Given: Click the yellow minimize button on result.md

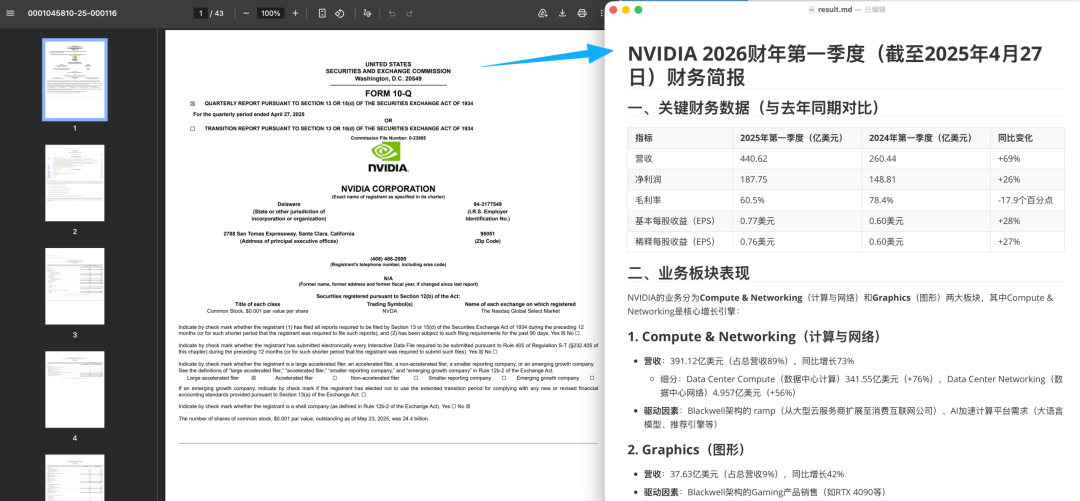Looking at the screenshot, I should (x=625, y=9).
